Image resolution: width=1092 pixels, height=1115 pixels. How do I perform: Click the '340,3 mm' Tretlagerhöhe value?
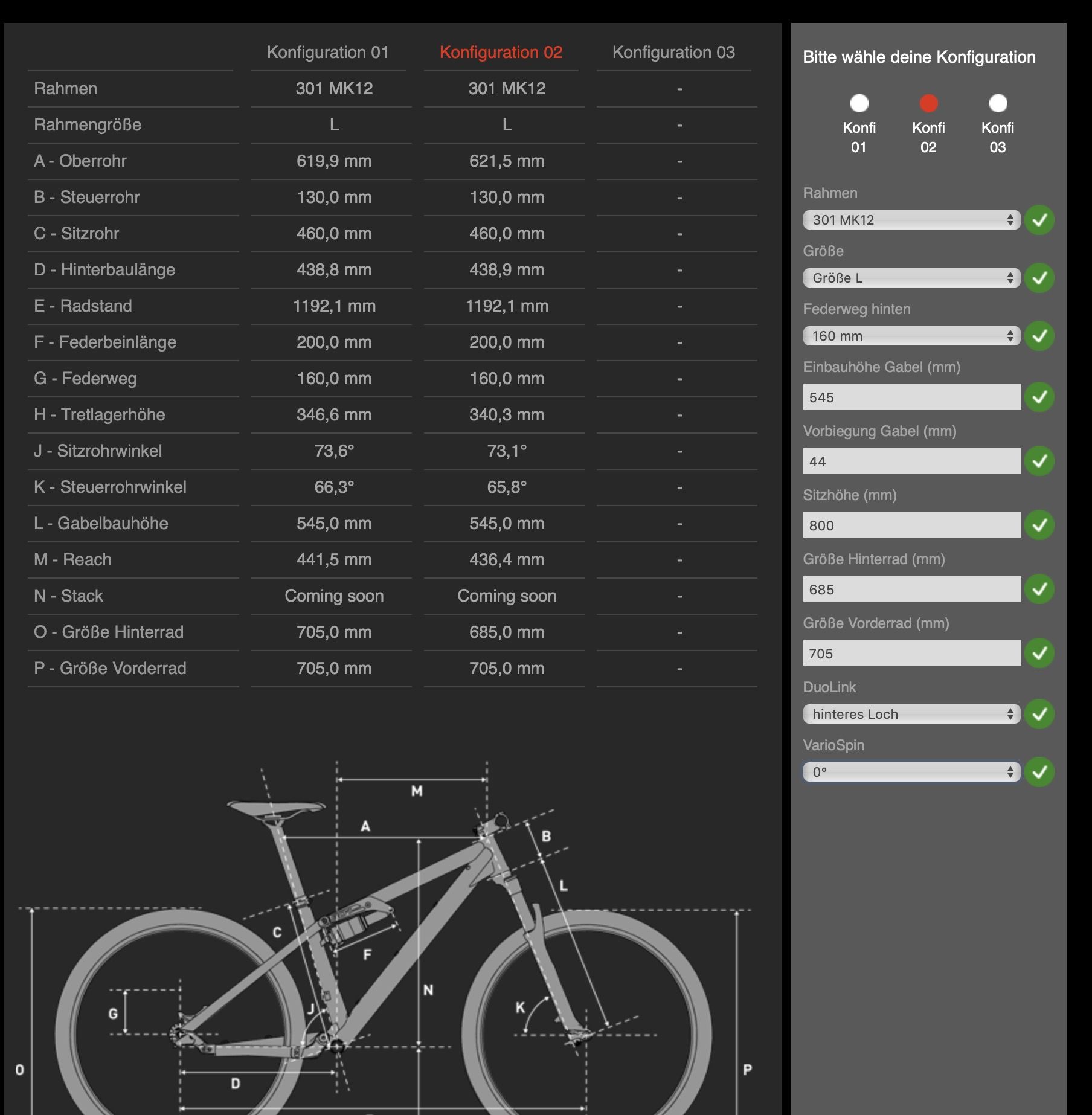pyautogui.click(x=507, y=415)
